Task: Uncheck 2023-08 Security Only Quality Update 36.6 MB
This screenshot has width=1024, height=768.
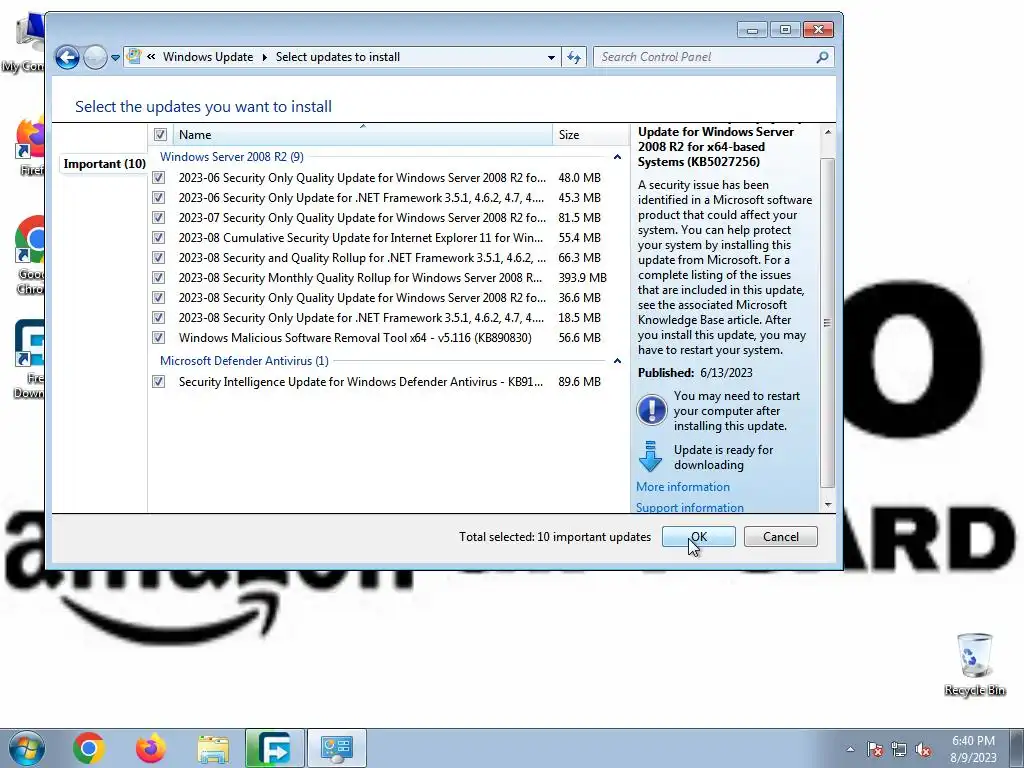Action: coord(159,297)
